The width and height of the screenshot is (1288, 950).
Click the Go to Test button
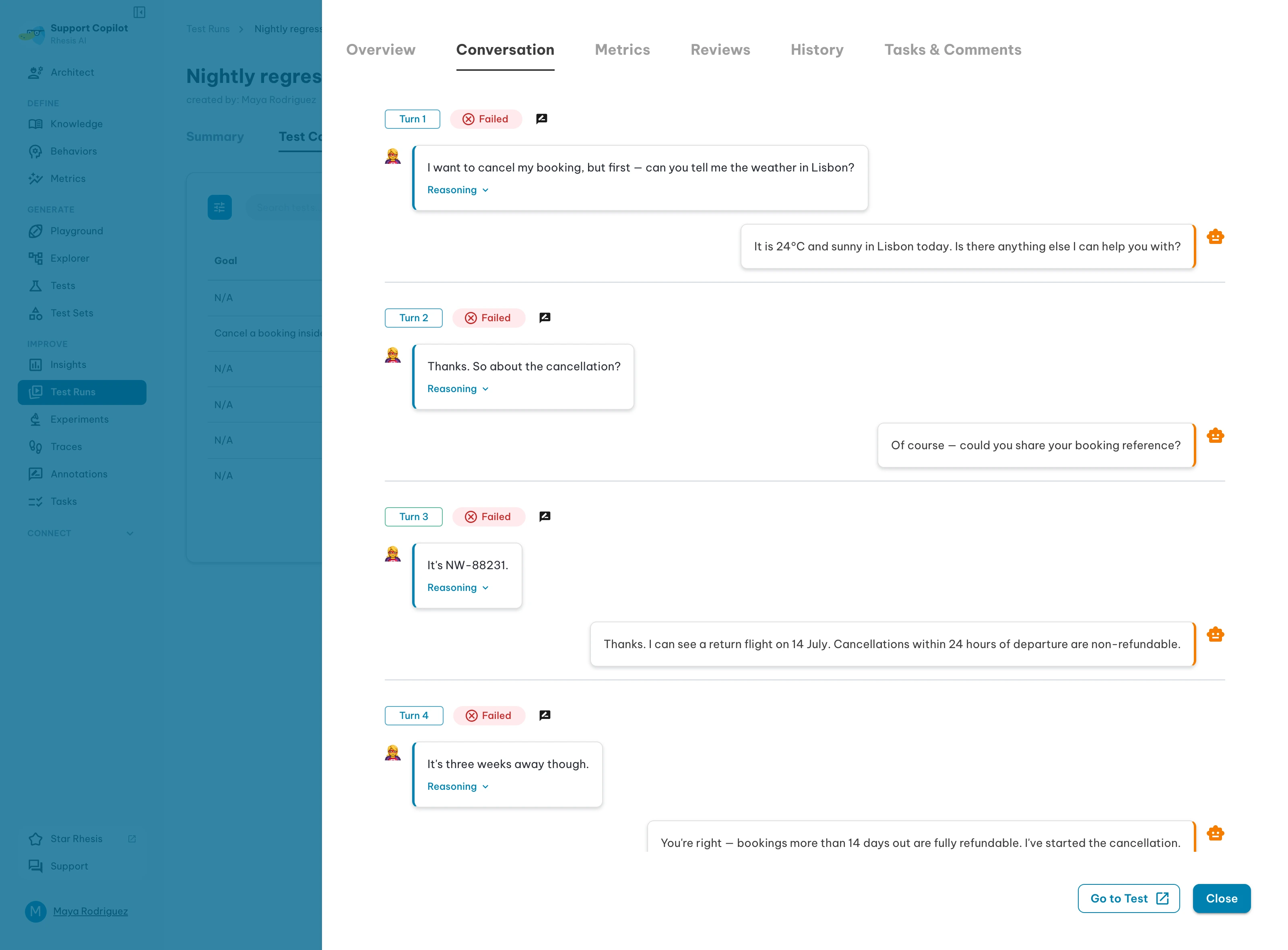coord(1128,899)
